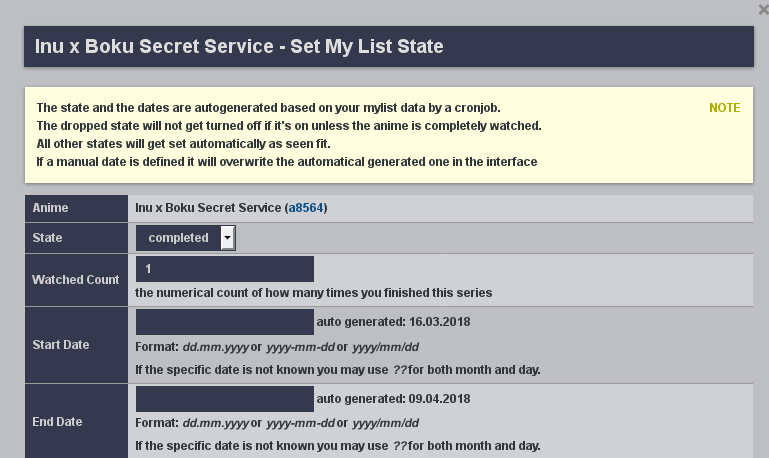This screenshot has width=769, height=458.
Task: Click the End Date row label
Action: 58,422
